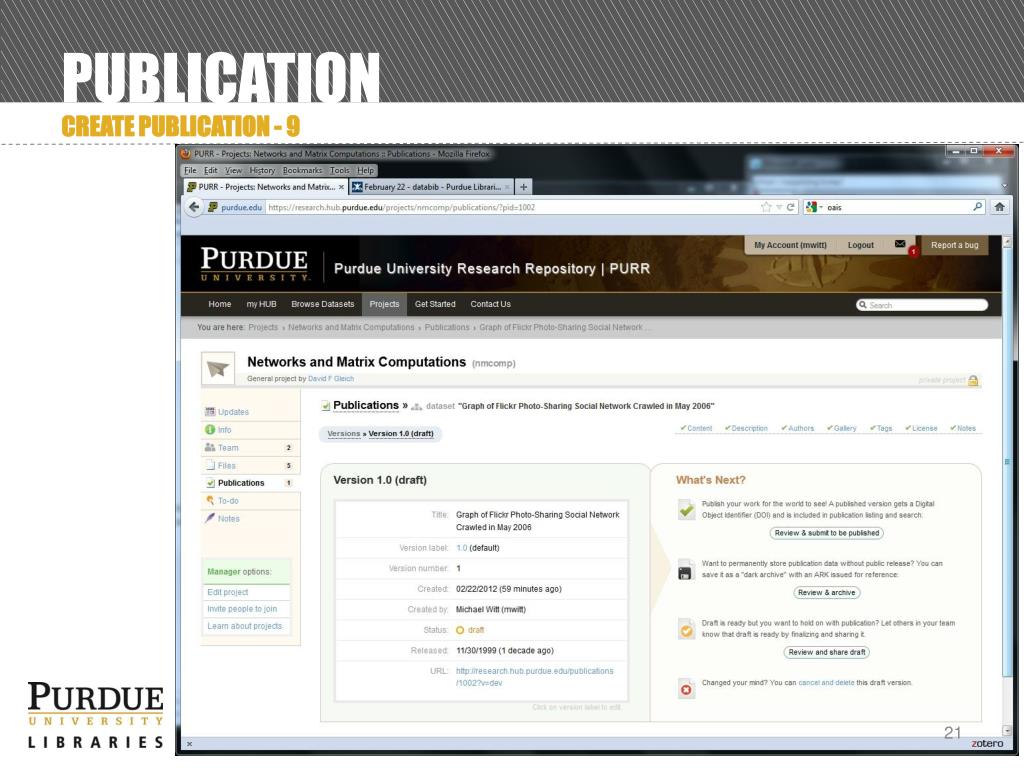Click the Versions link
Screen dimensions: 1024x768
point(344,434)
